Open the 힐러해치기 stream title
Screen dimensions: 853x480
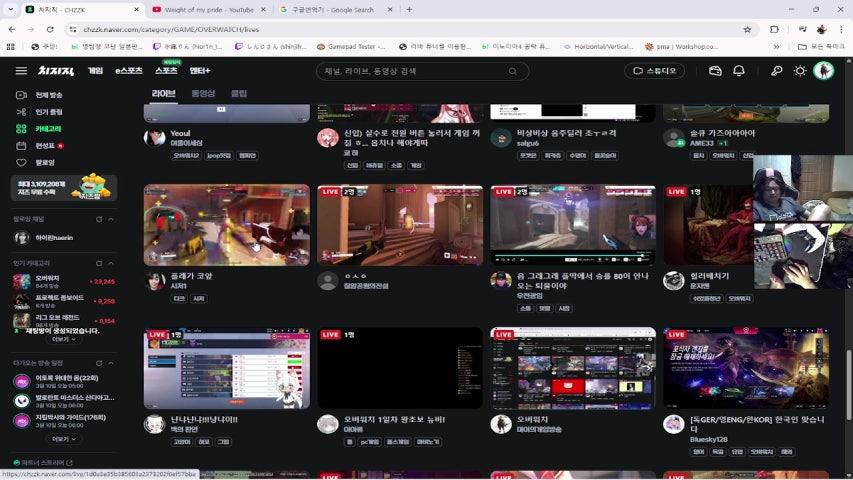pos(709,276)
